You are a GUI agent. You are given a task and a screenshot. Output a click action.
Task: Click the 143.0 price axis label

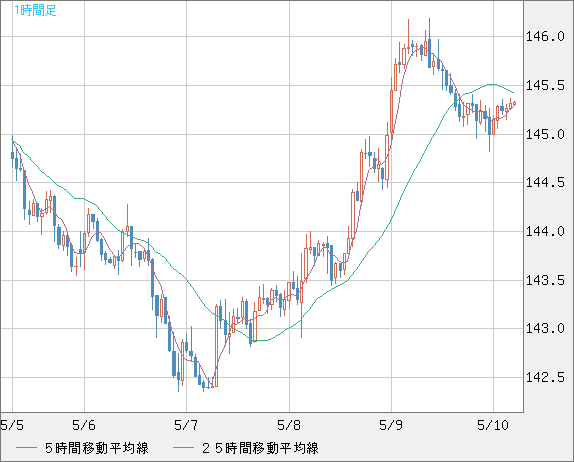pyautogui.click(x=545, y=328)
